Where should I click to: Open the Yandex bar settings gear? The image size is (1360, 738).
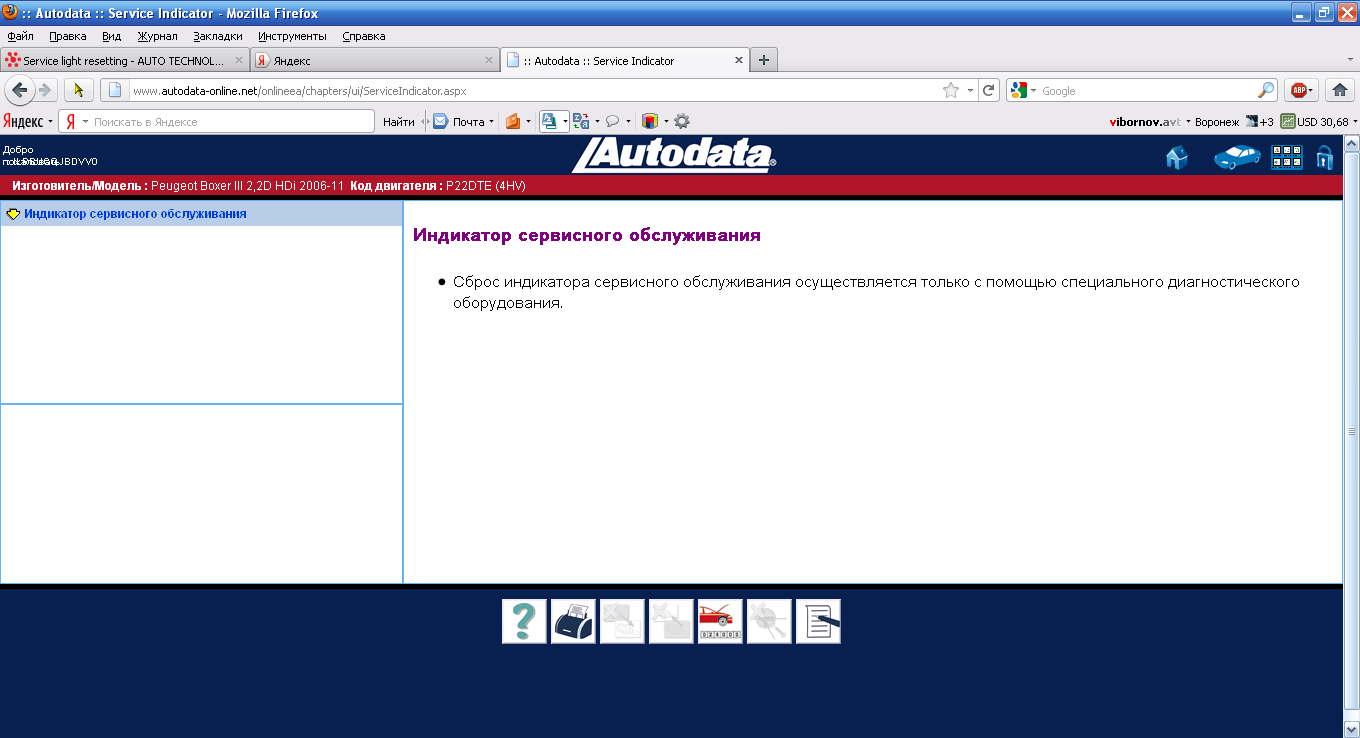[x=682, y=121]
